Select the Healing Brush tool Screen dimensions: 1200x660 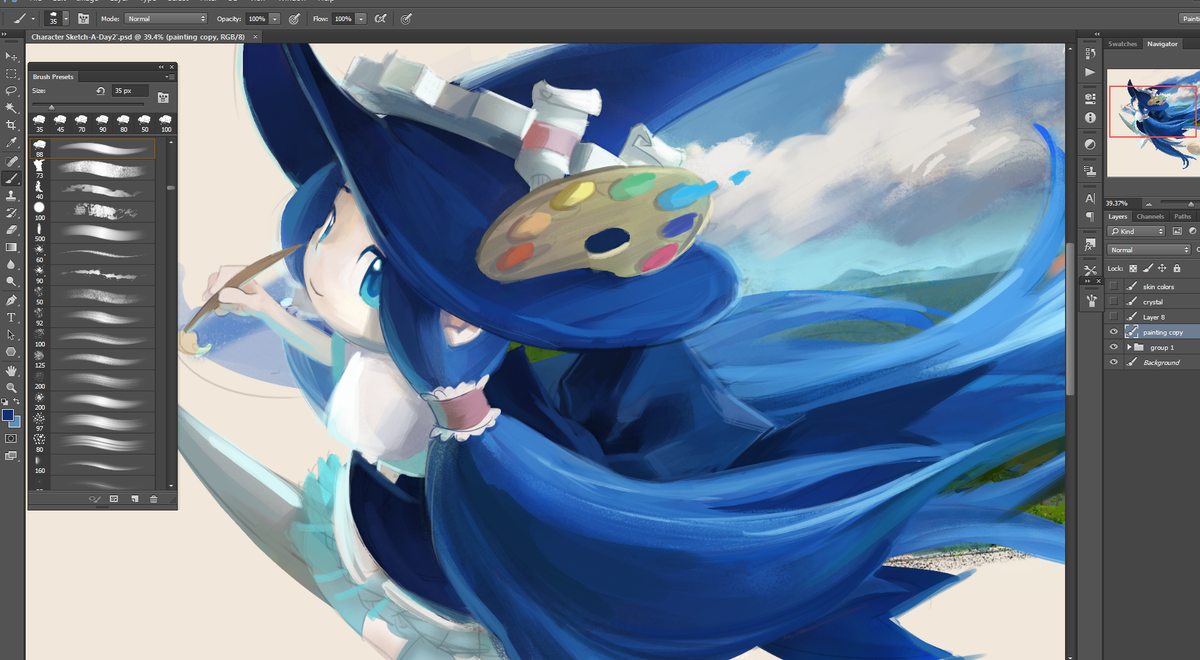click(11, 161)
